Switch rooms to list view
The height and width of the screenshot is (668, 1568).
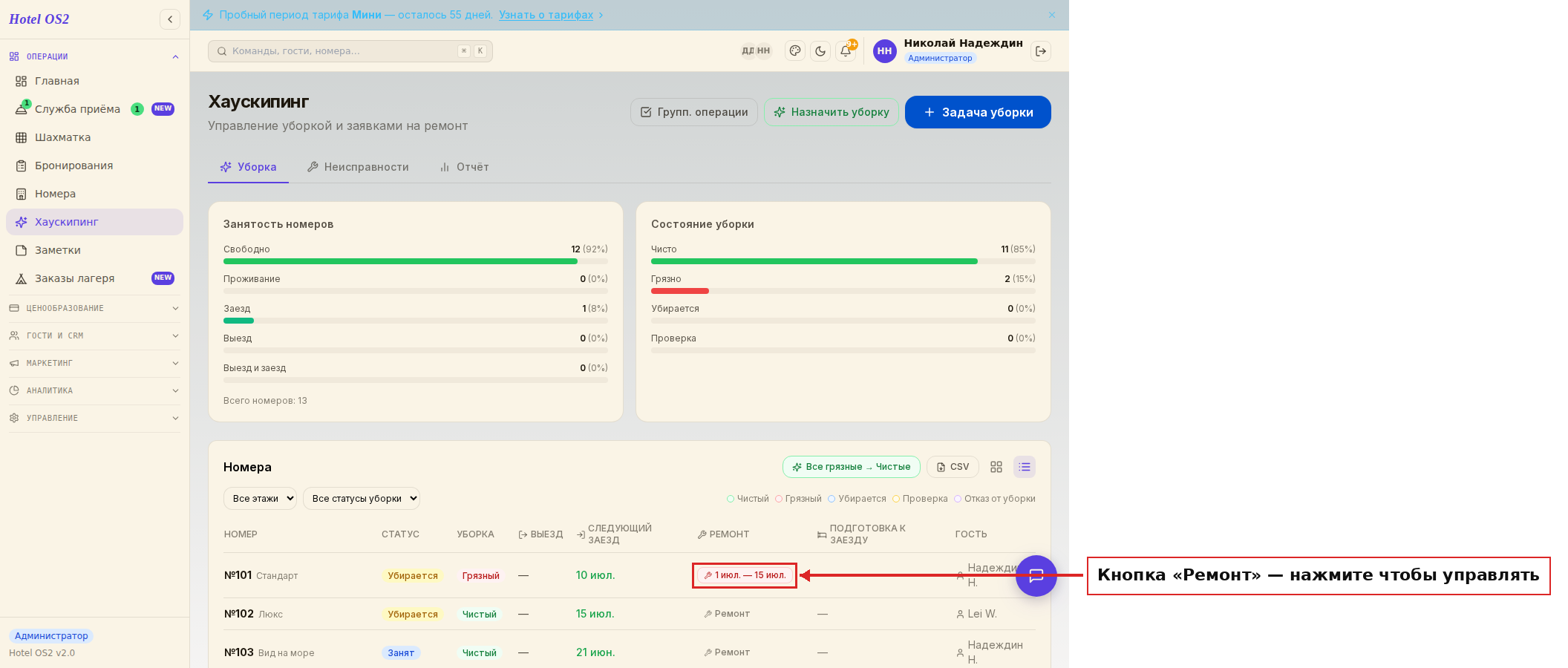point(1025,467)
